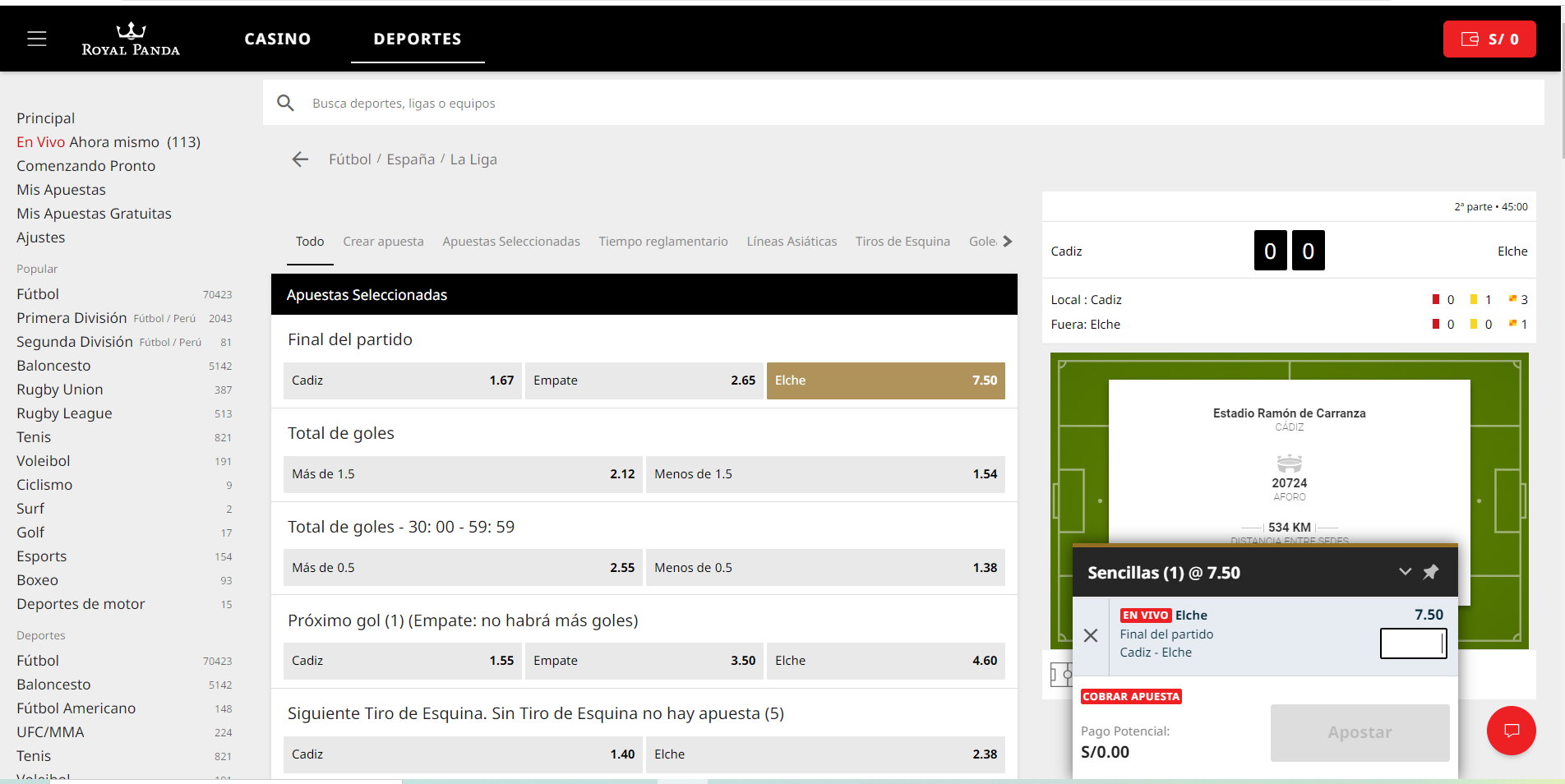Click the COBRAR APUESTA label

pyautogui.click(x=1131, y=697)
